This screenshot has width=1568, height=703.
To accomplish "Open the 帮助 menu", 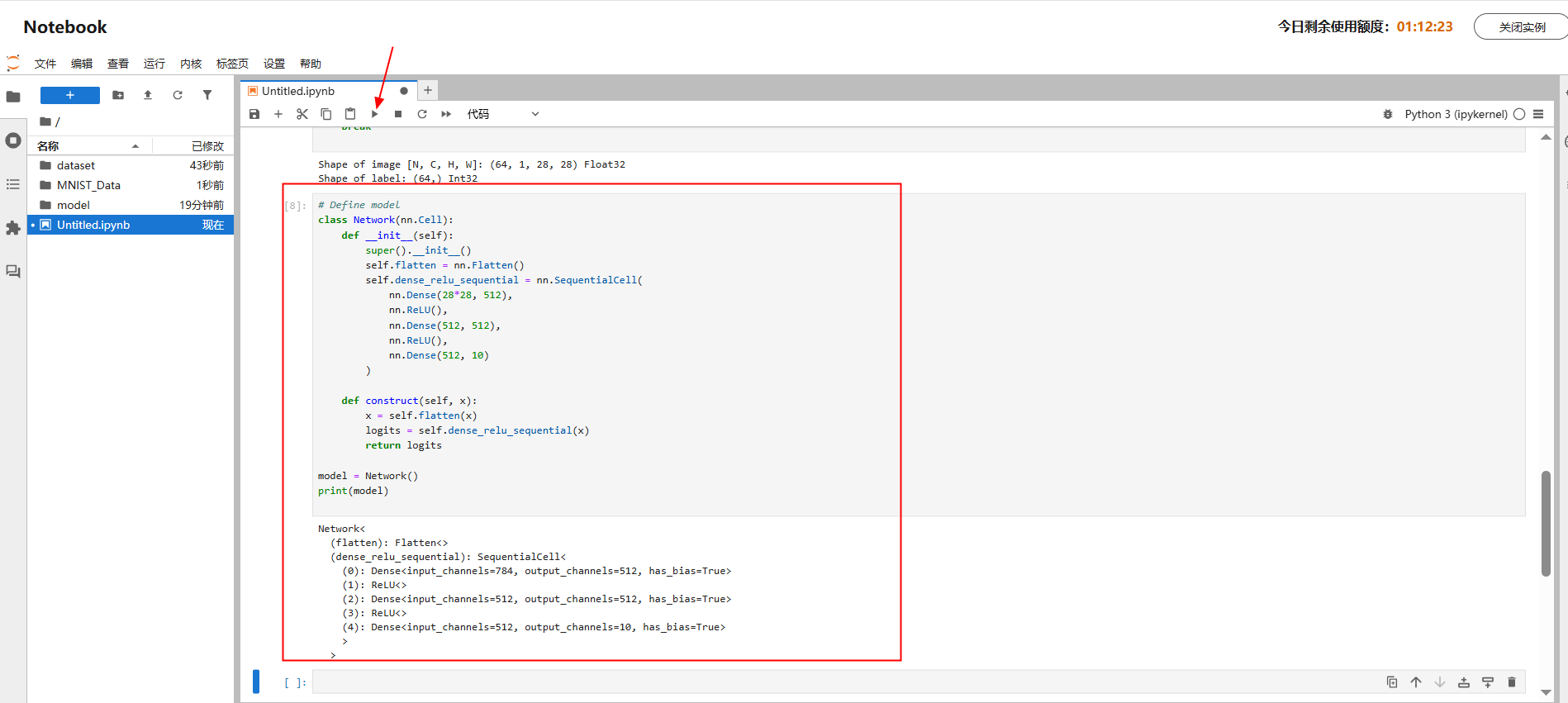I will coord(311,64).
